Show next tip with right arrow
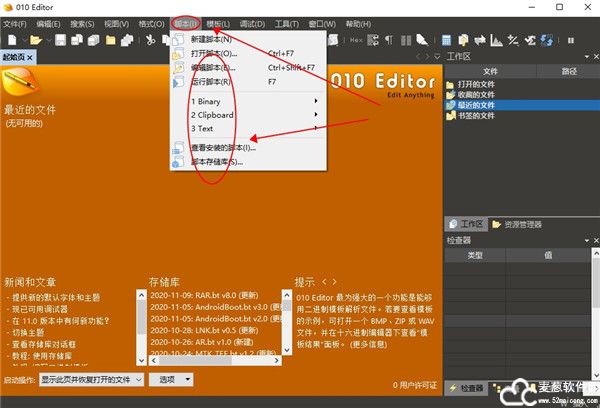 pyautogui.click(x=334, y=282)
